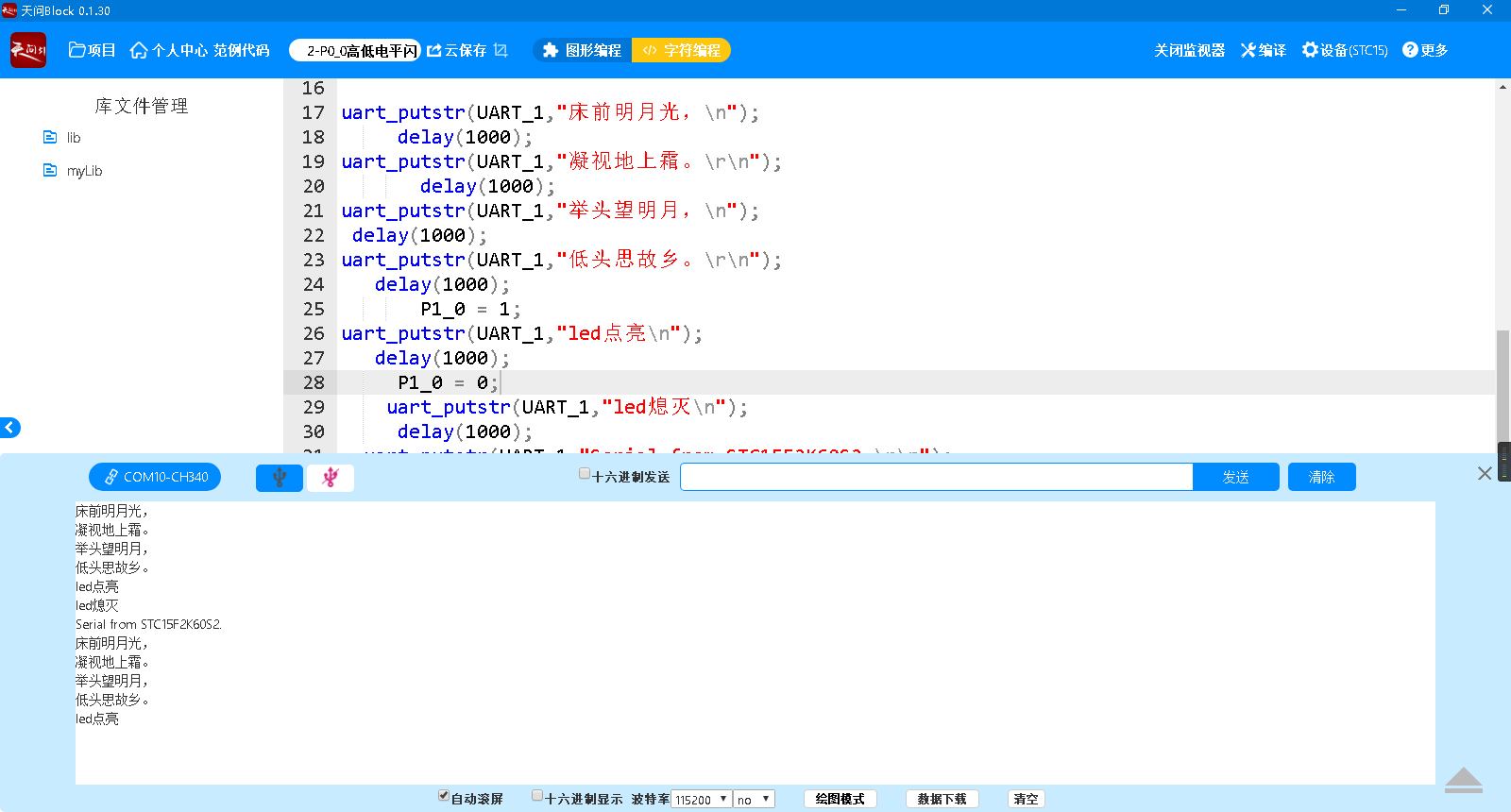Viewport: 1511px width, 812px height.
Task: Click the 绘图模式 plot mode button
Action: point(840,799)
